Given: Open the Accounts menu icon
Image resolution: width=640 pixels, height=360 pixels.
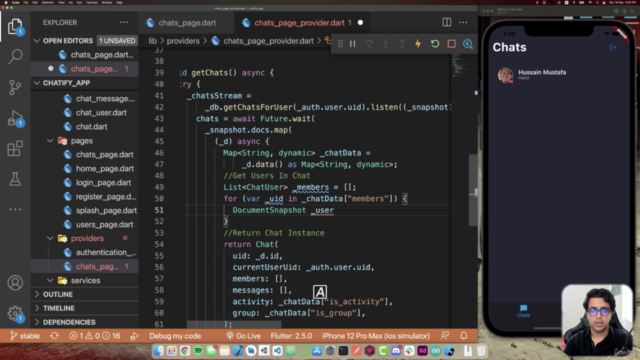Looking at the screenshot, I should [x=15, y=283].
